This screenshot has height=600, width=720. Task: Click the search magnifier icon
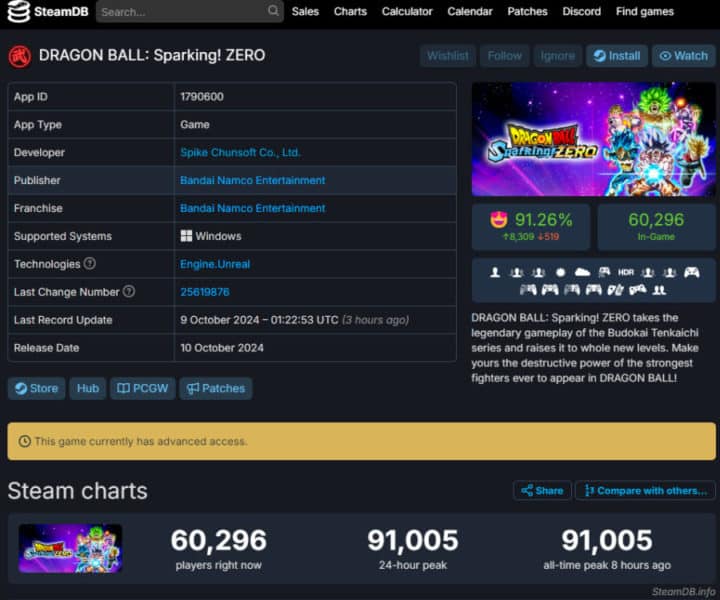(273, 11)
